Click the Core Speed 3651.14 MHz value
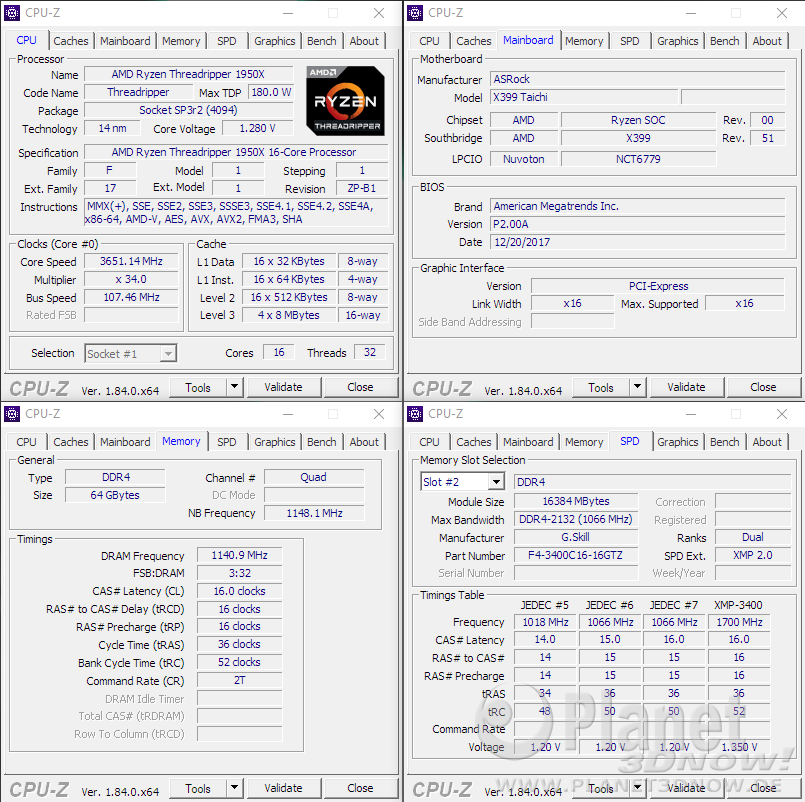 (x=131, y=261)
